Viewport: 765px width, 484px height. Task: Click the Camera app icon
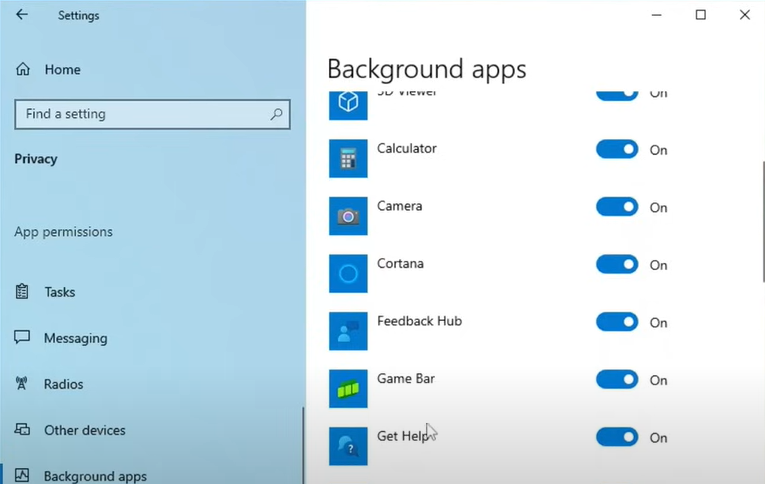click(x=348, y=216)
